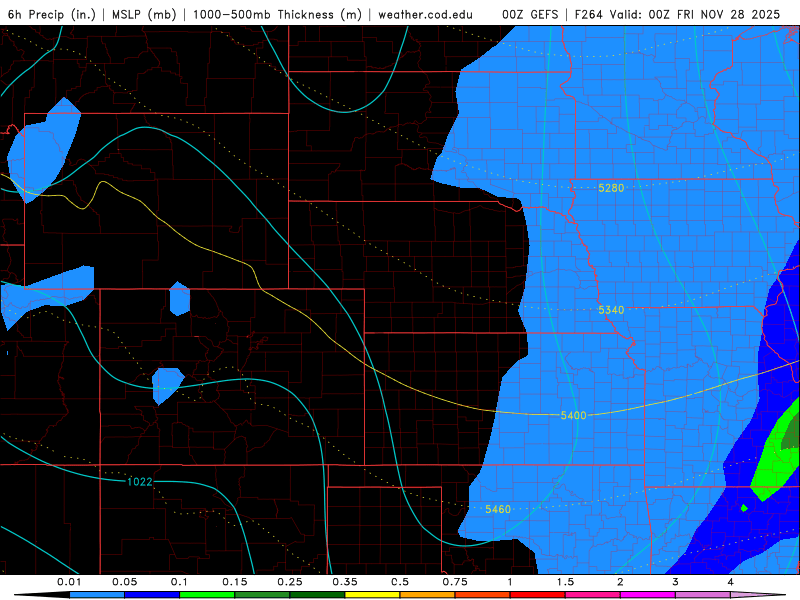Click the dark green 0.25 legend swatch
This screenshot has height=600, width=800.
pos(317,595)
